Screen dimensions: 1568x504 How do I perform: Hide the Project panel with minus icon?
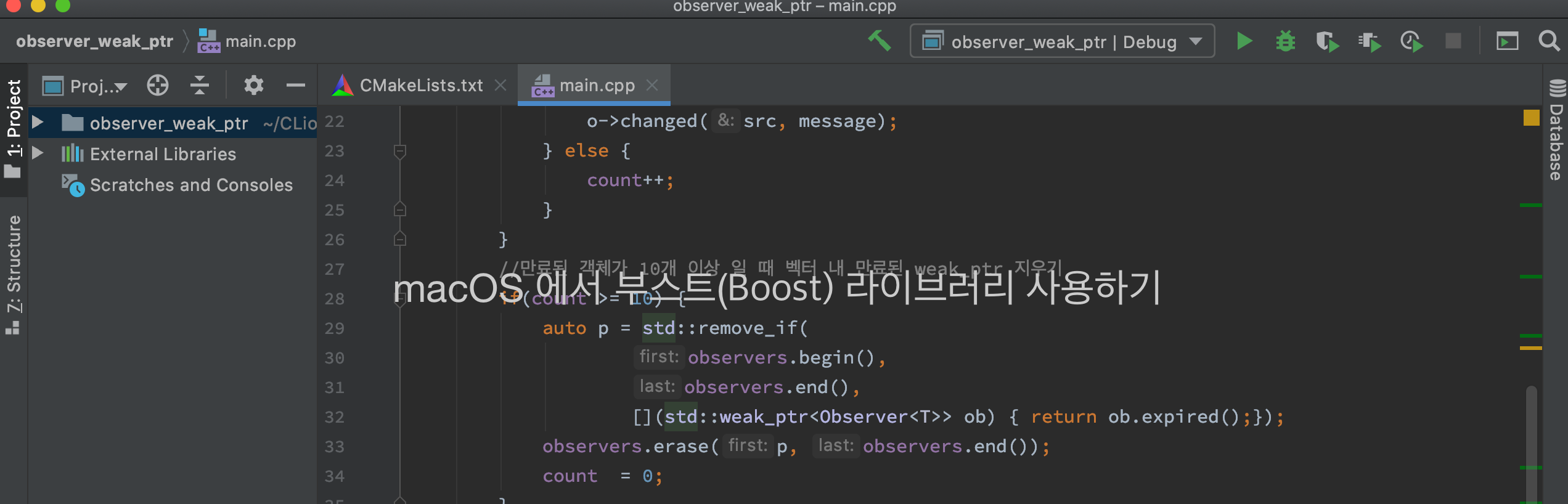(296, 85)
